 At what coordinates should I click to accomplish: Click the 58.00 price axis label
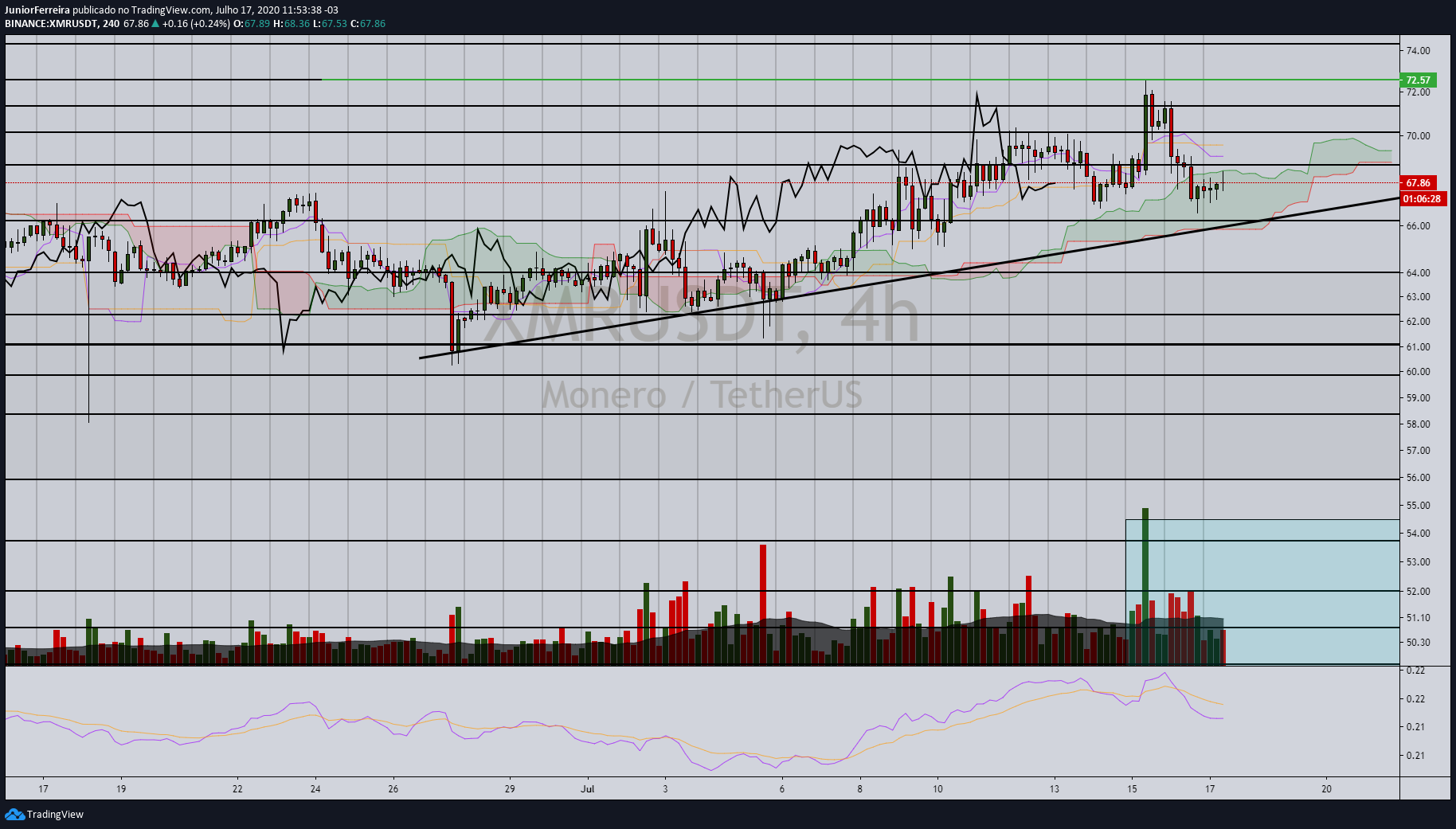(1418, 424)
